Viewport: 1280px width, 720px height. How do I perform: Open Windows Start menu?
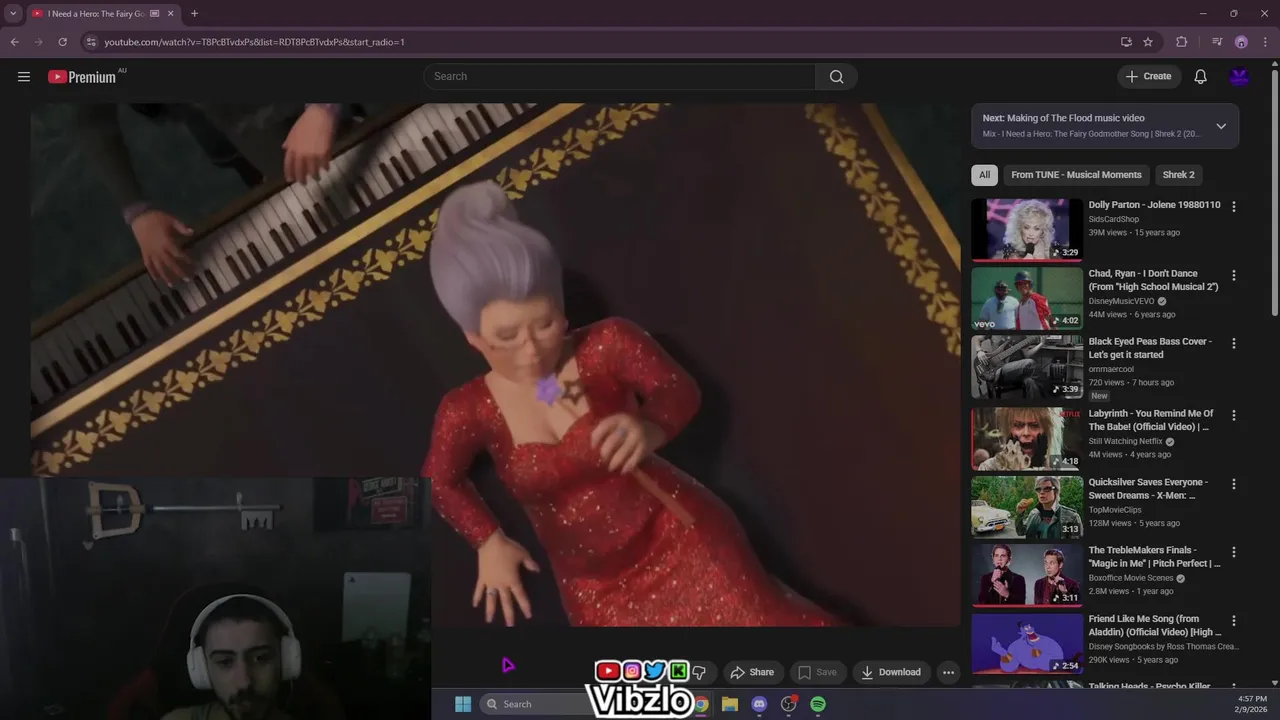463,704
